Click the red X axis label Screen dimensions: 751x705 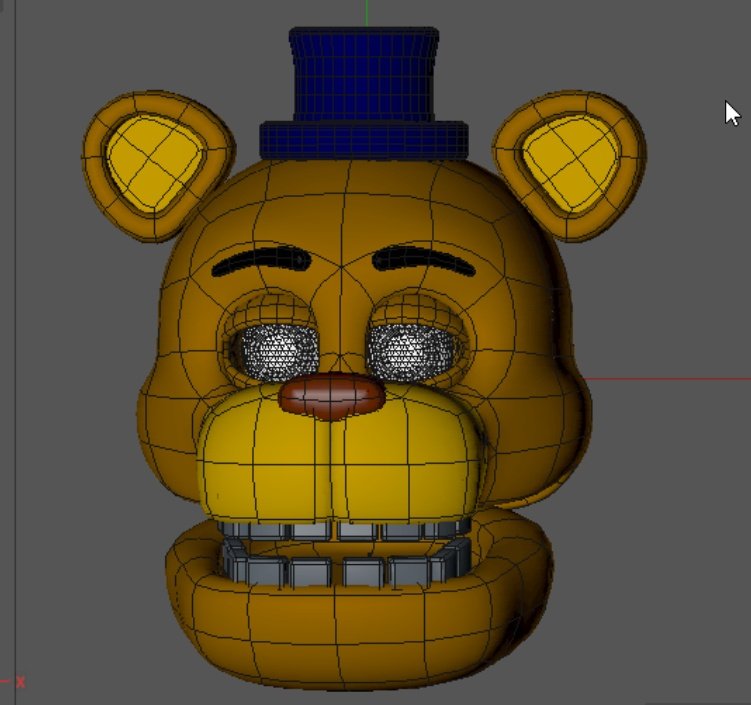tap(20, 682)
